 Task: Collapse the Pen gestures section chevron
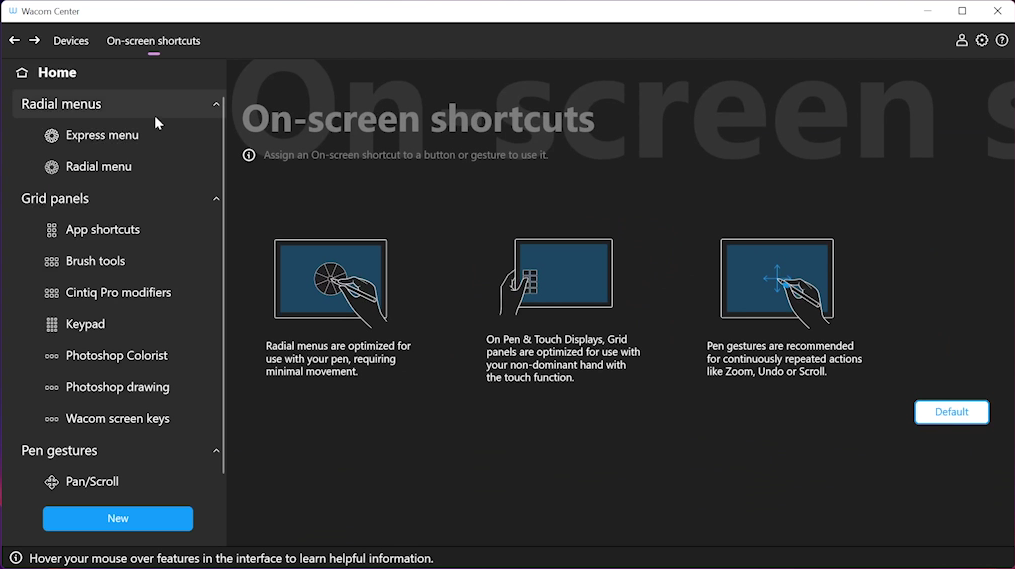pos(216,451)
